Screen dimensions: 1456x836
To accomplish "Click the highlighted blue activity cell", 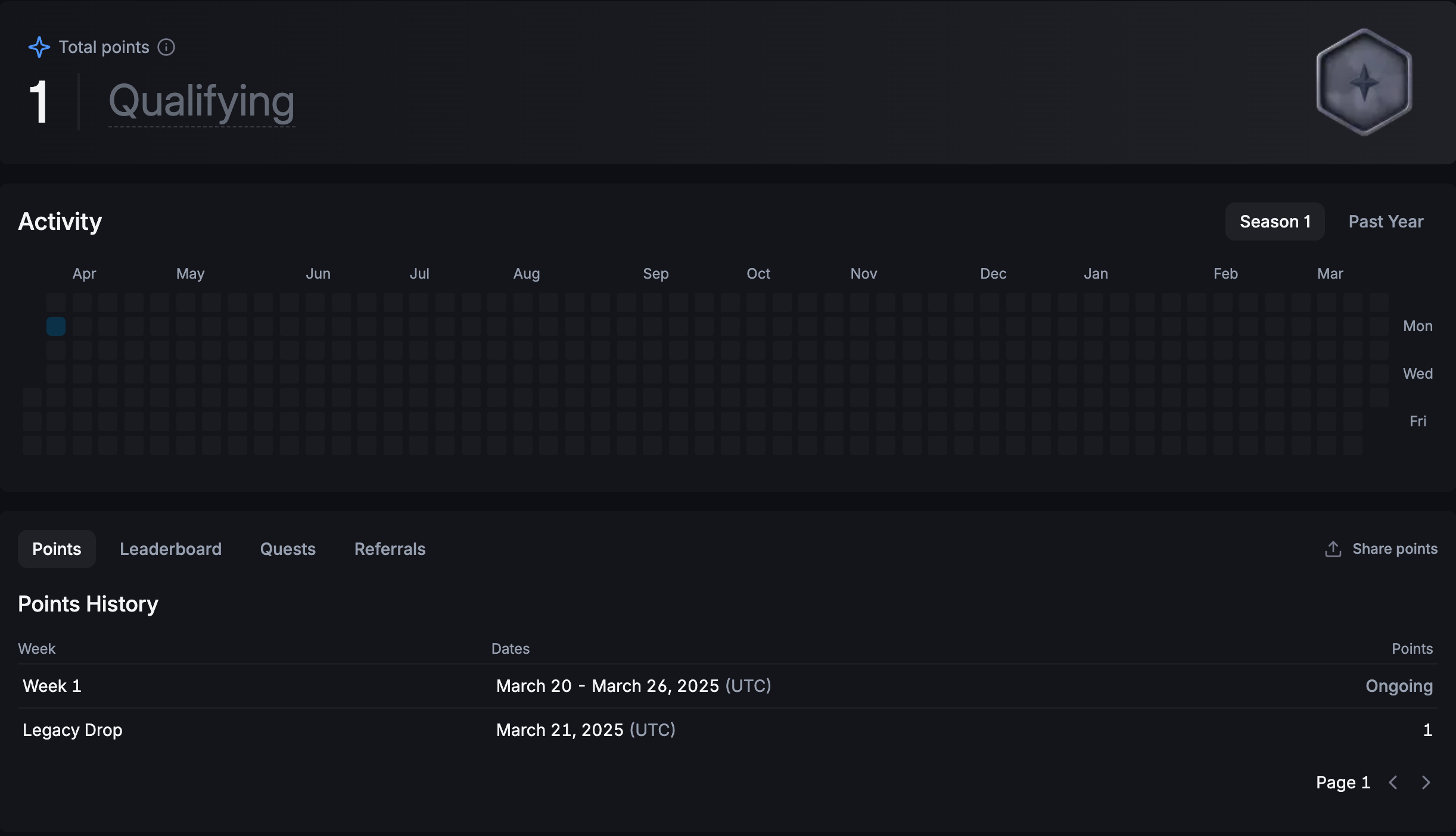I will pyautogui.click(x=56, y=326).
